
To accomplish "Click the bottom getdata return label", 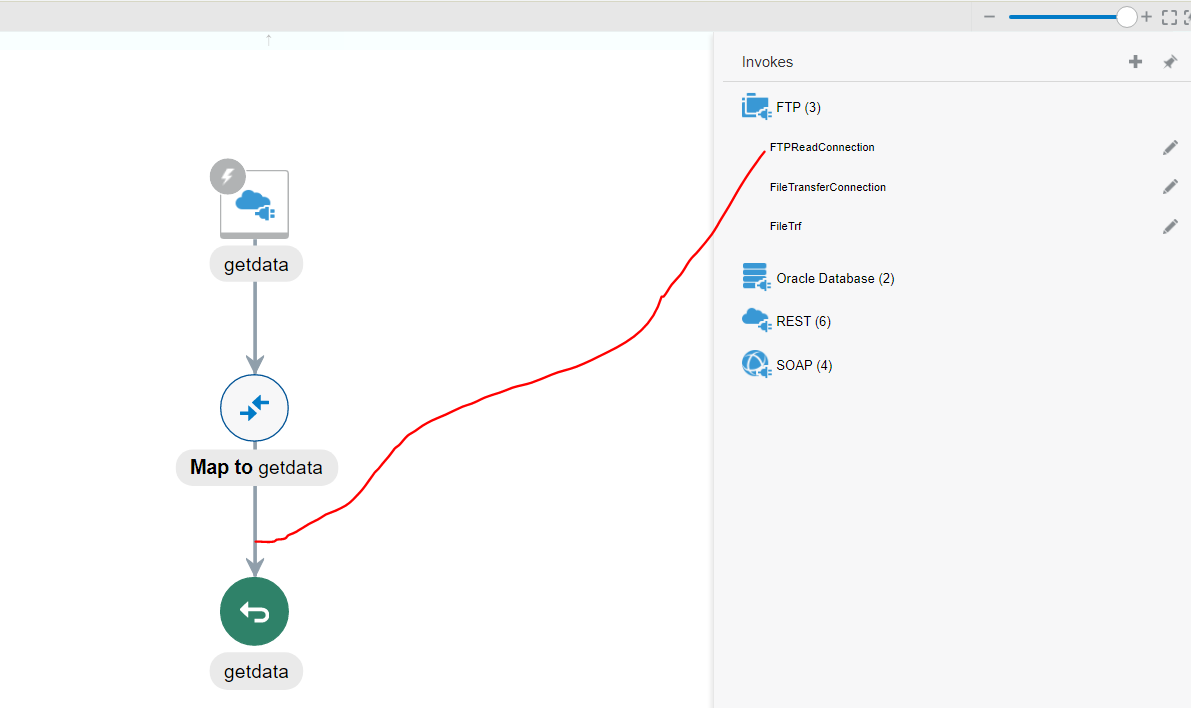I will (x=256, y=672).
